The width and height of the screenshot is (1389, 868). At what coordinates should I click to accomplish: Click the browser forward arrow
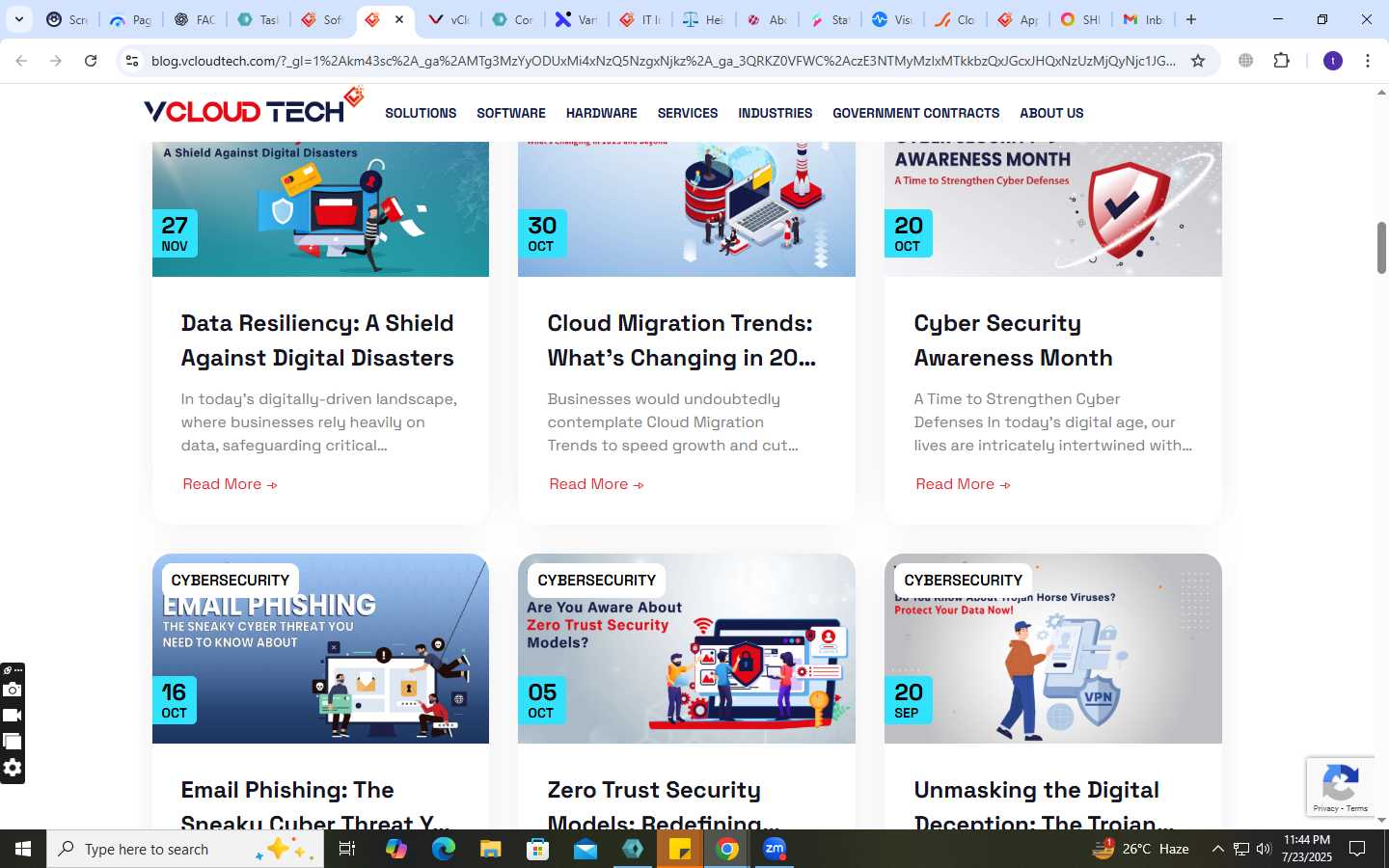click(x=56, y=61)
